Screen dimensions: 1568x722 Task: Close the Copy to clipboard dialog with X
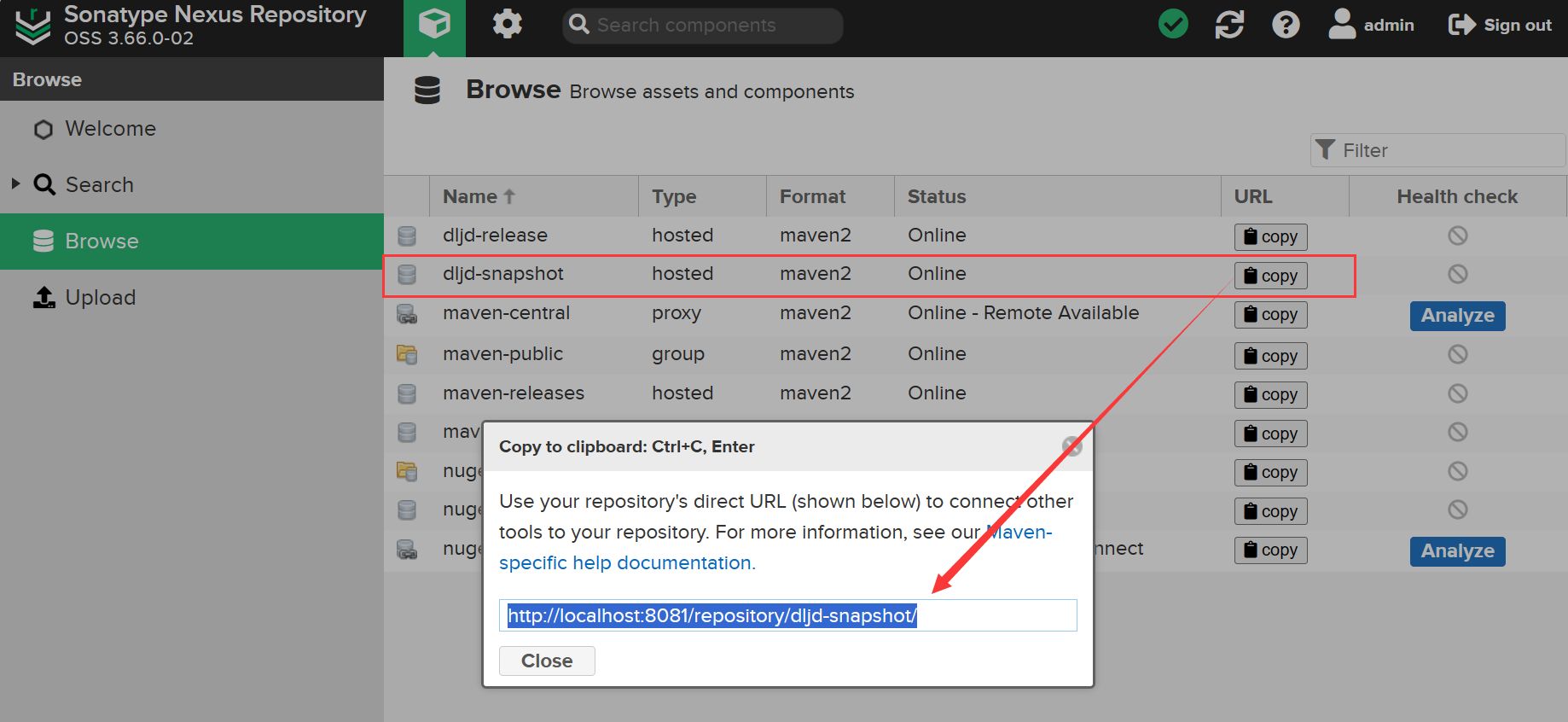click(1071, 446)
